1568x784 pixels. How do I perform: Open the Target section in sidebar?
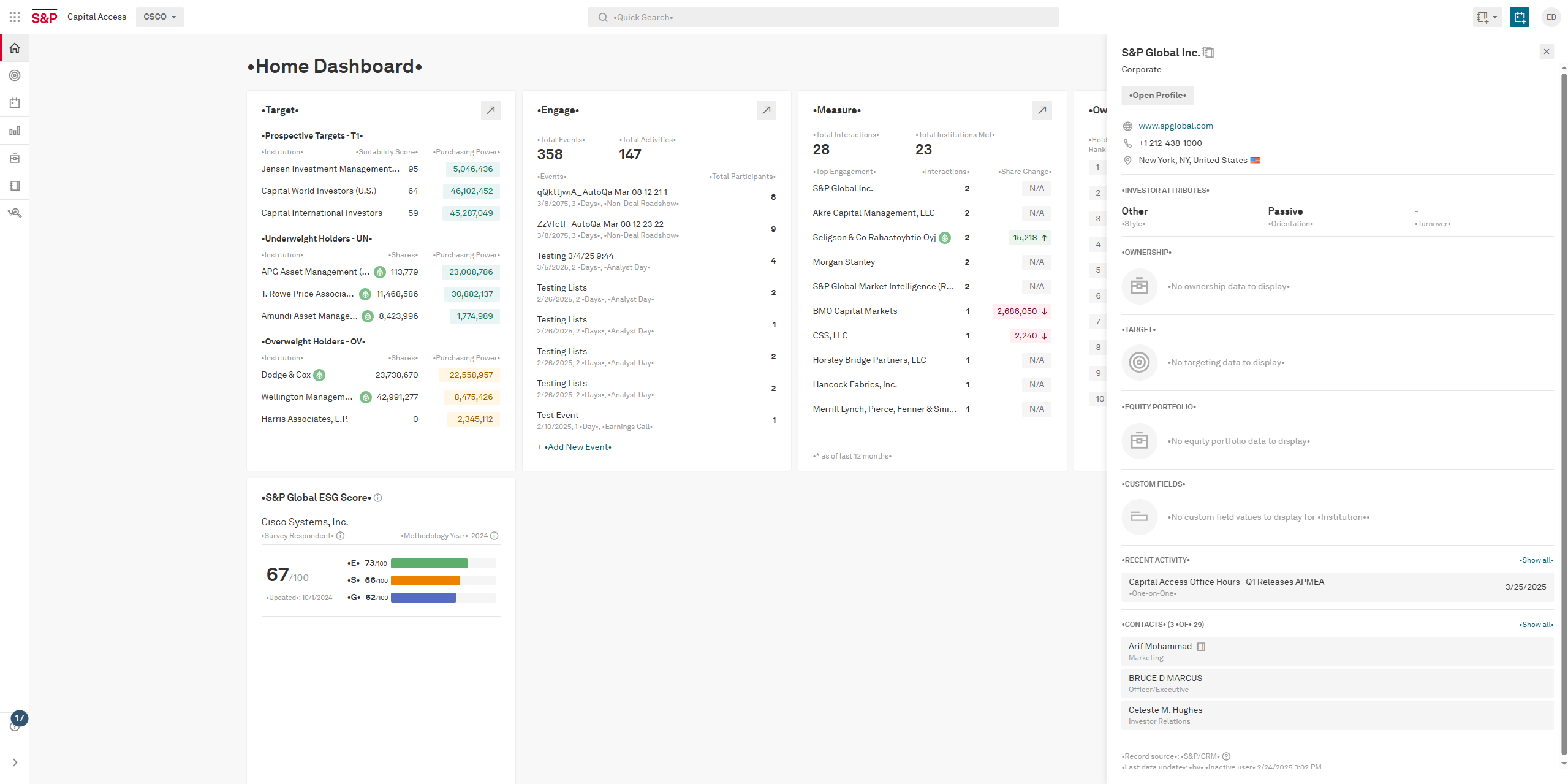[x=15, y=75]
